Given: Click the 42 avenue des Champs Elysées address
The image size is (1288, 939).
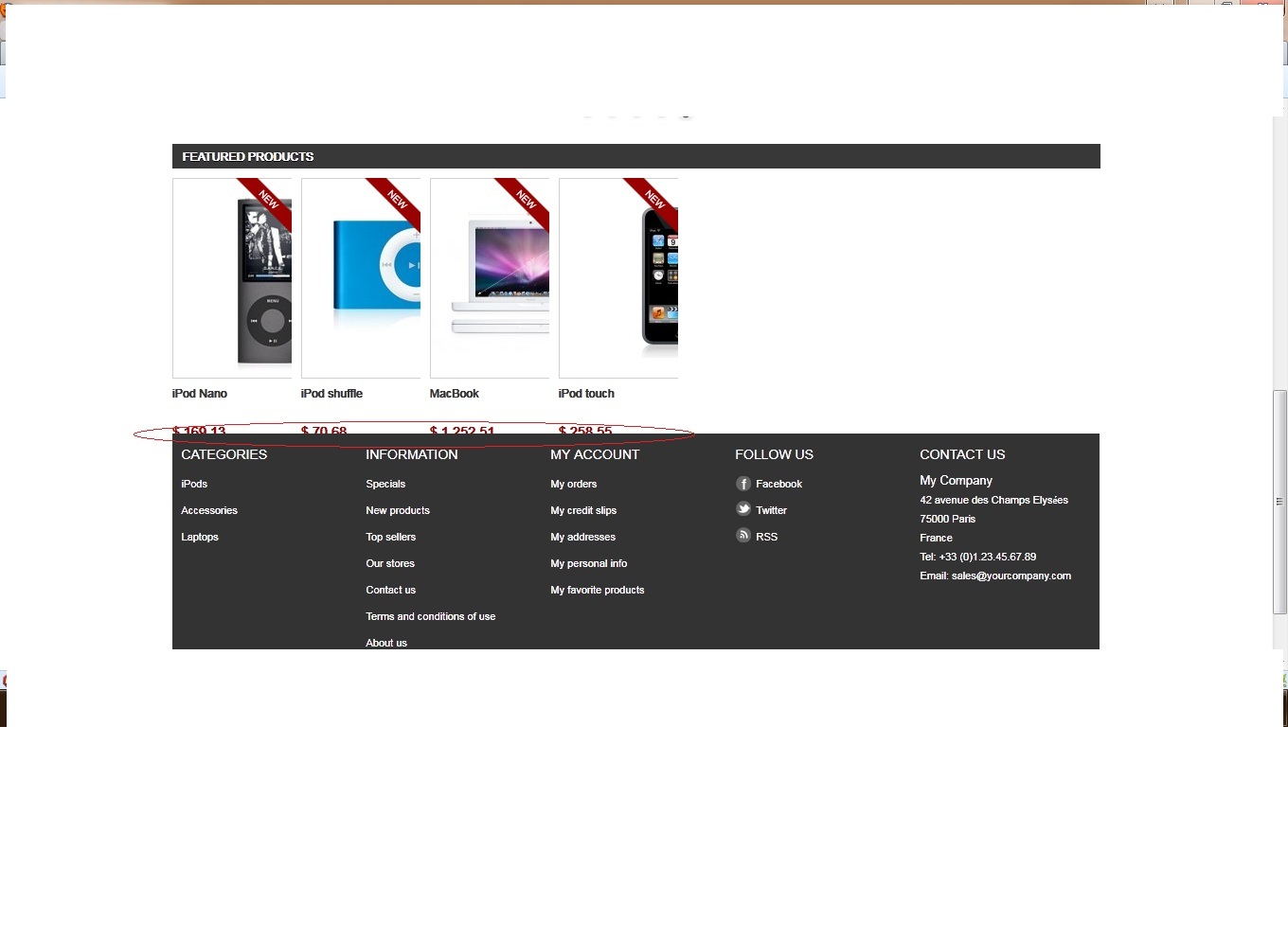Looking at the screenshot, I should click(x=994, y=500).
